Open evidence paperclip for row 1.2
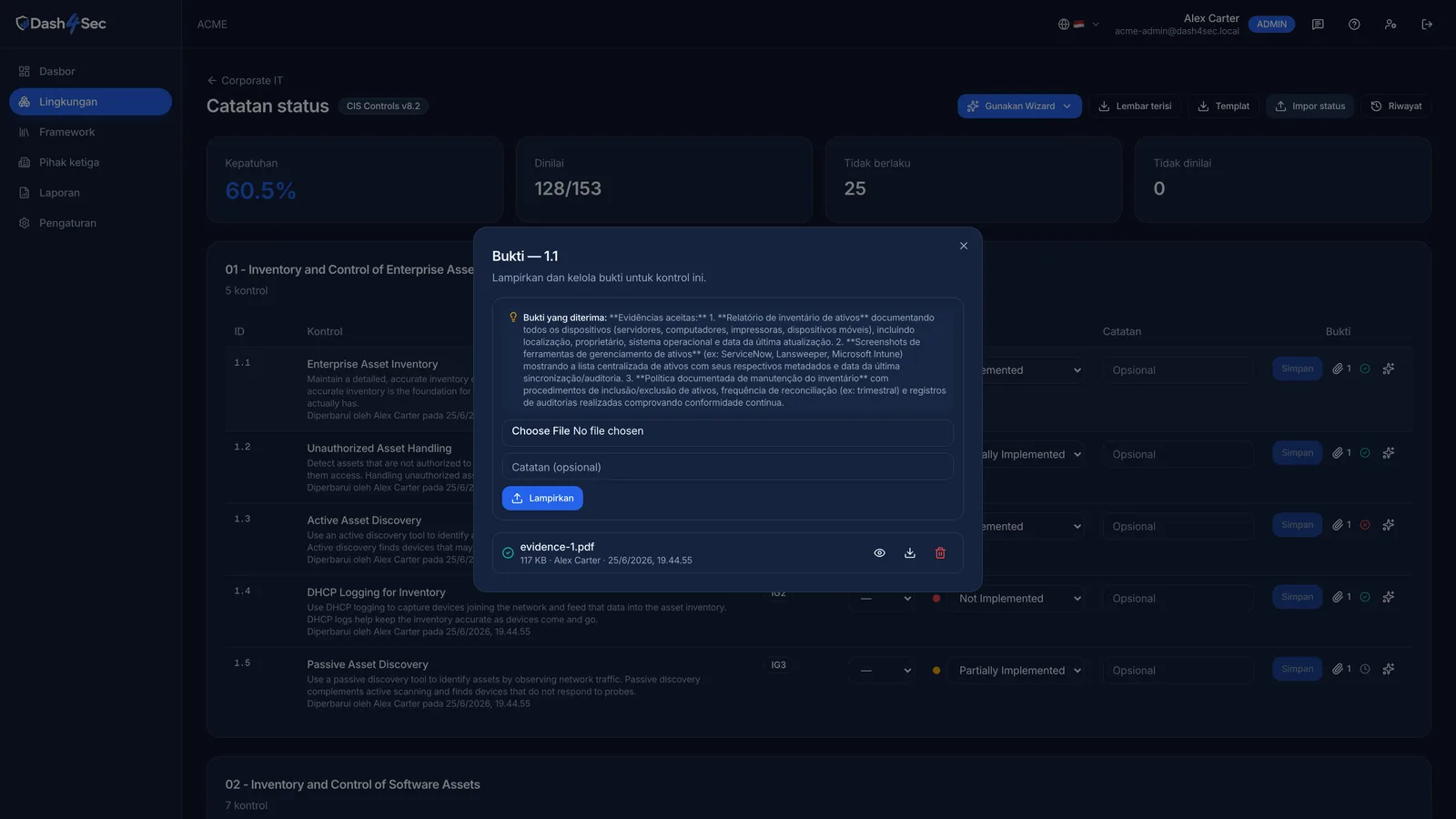The image size is (1456, 819). coord(1341,453)
